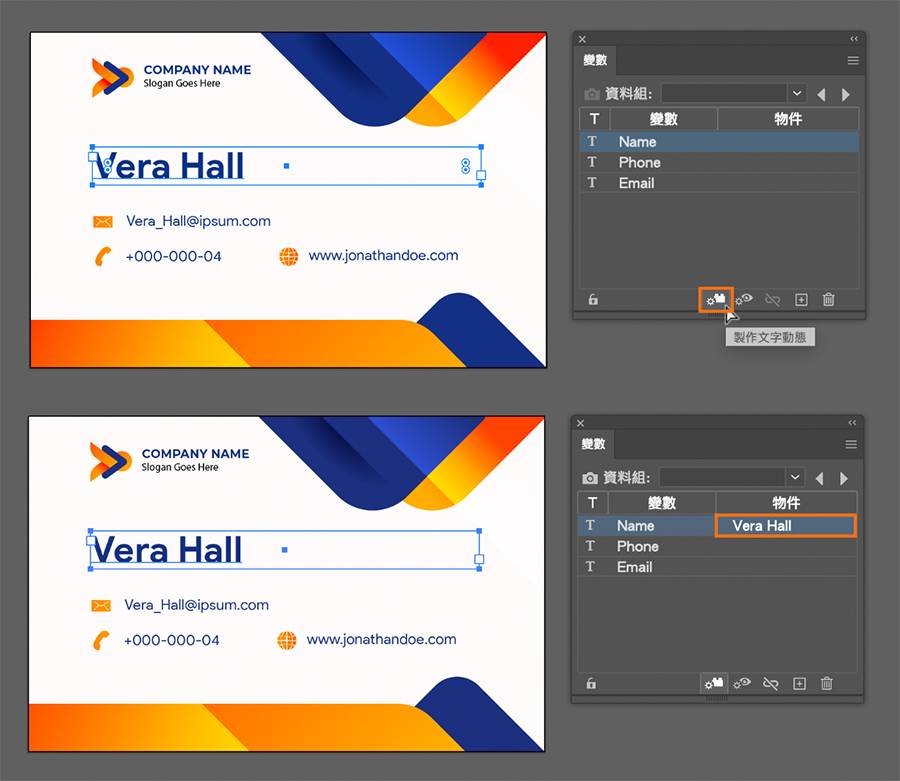The image size is (900, 781).
Task: Open upper Variables panel hamburger menu
Action: [x=853, y=60]
